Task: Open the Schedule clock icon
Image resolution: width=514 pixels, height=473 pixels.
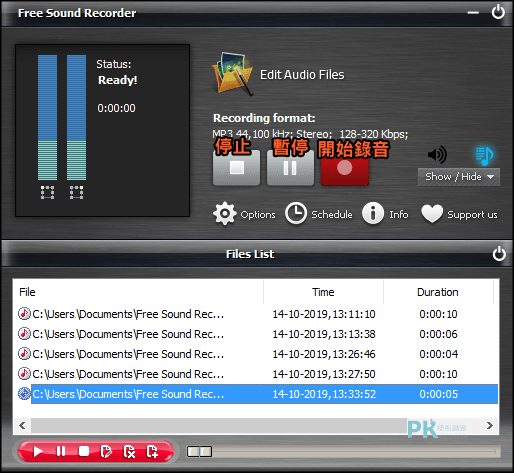Action: click(296, 213)
